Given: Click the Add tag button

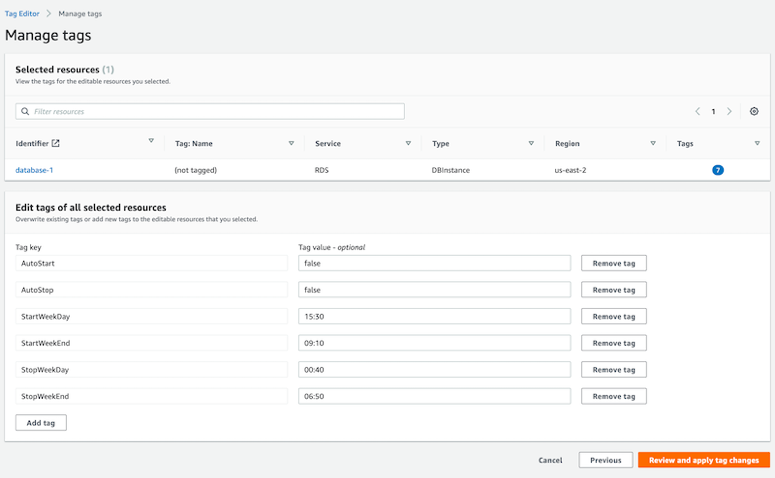Looking at the screenshot, I should (x=41, y=423).
